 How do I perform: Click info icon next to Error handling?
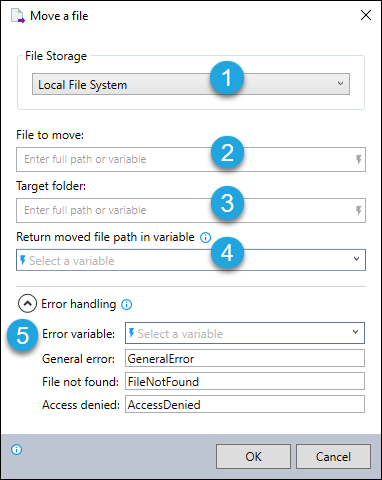pyautogui.click(x=126, y=304)
